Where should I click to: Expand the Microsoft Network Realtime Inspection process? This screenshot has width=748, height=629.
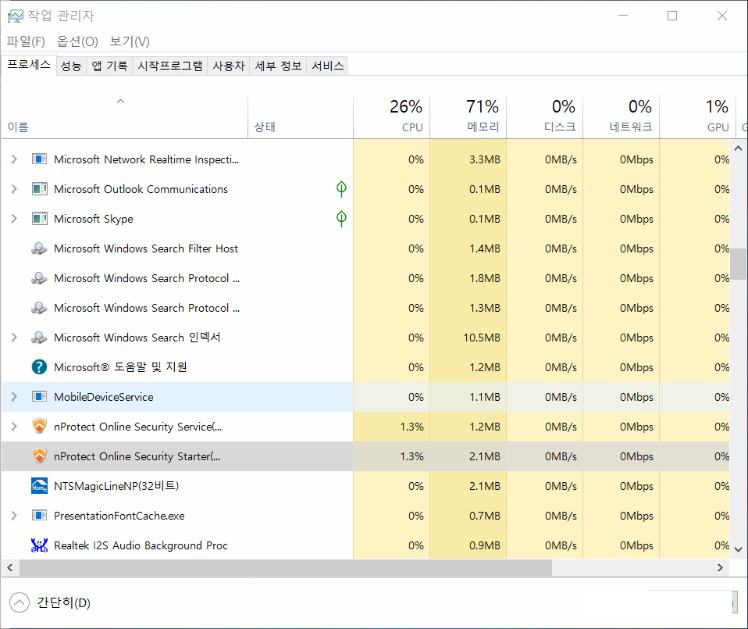point(14,159)
